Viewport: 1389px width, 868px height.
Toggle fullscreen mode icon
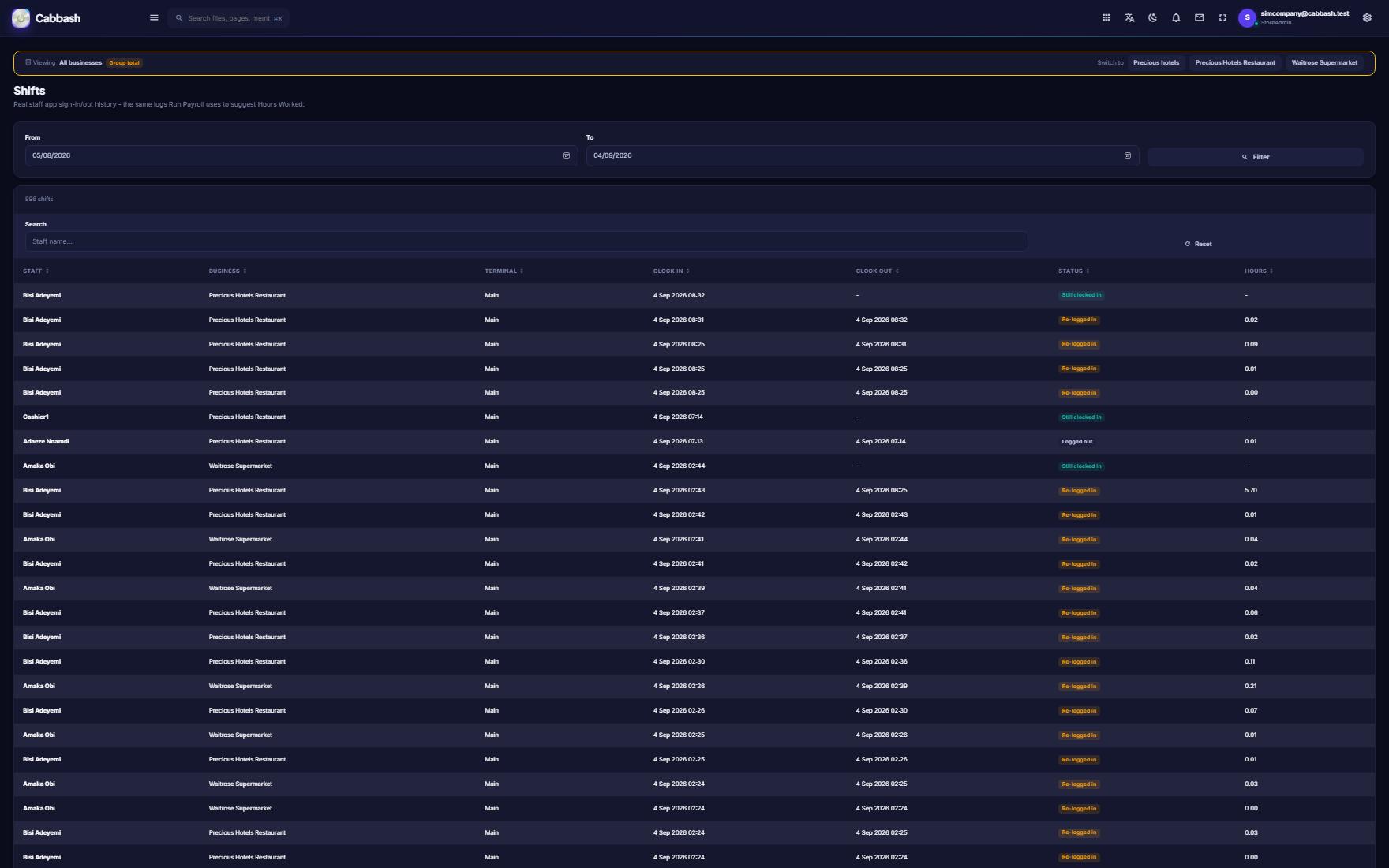click(x=1222, y=17)
